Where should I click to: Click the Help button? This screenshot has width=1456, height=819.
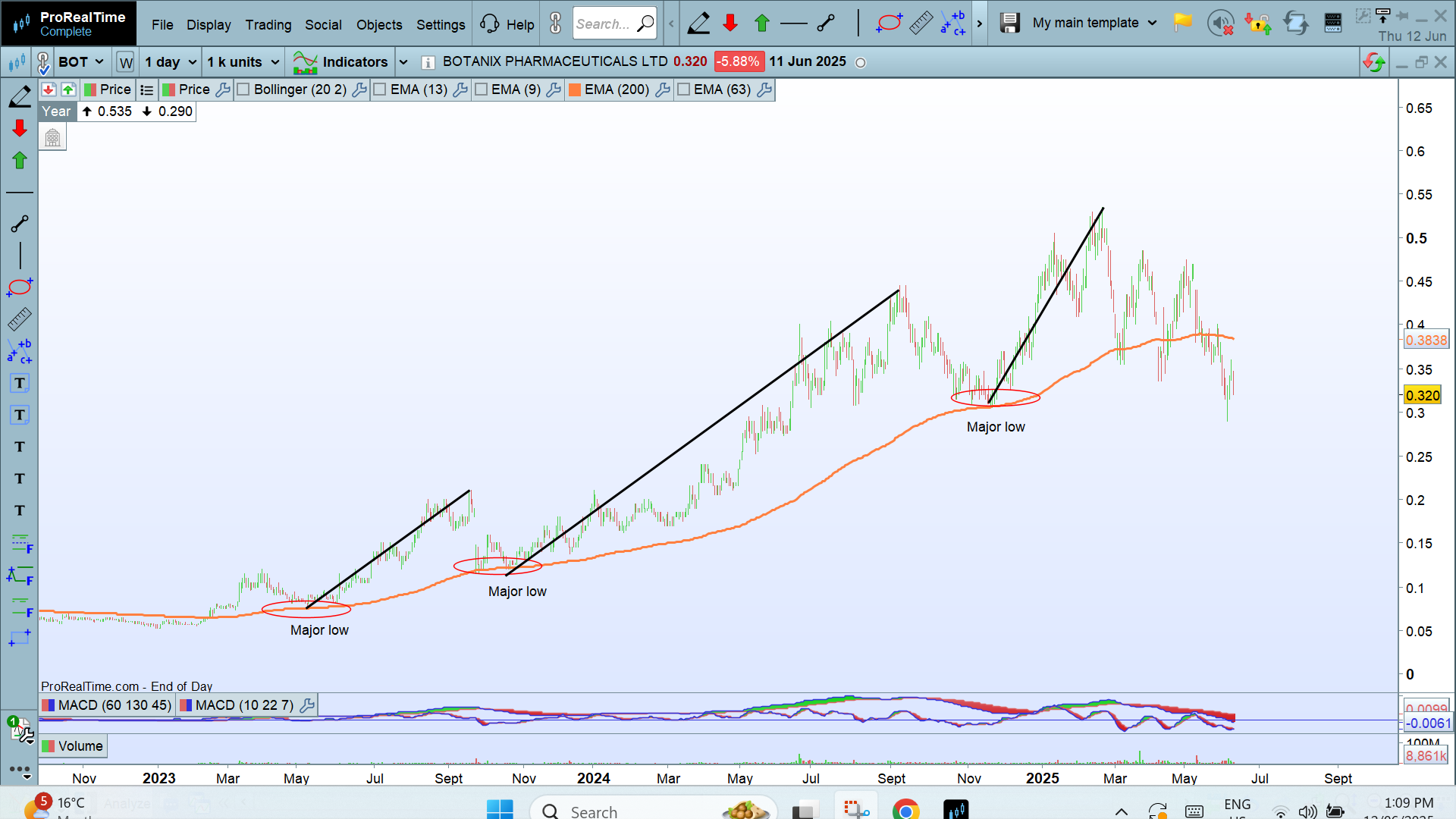(507, 24)
